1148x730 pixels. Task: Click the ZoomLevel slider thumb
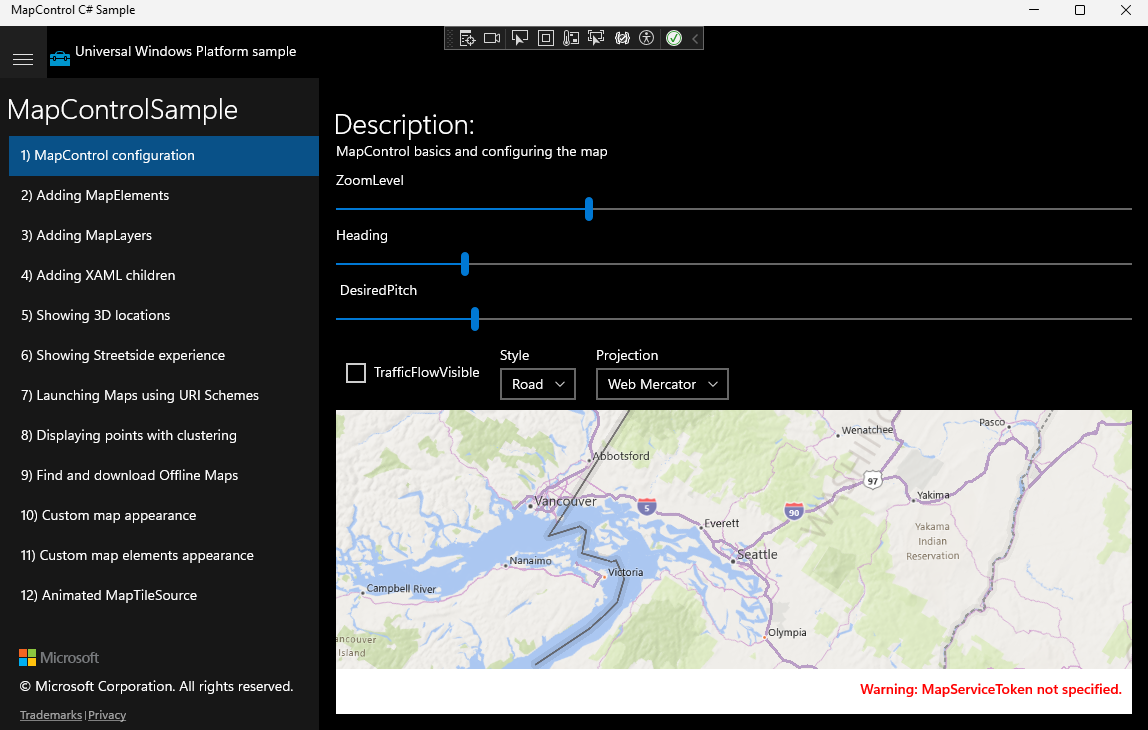589,209
